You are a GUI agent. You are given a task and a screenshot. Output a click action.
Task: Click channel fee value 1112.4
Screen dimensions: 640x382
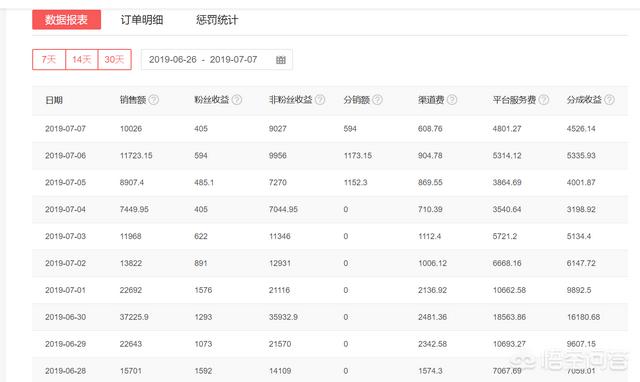(x=430, y=236)
